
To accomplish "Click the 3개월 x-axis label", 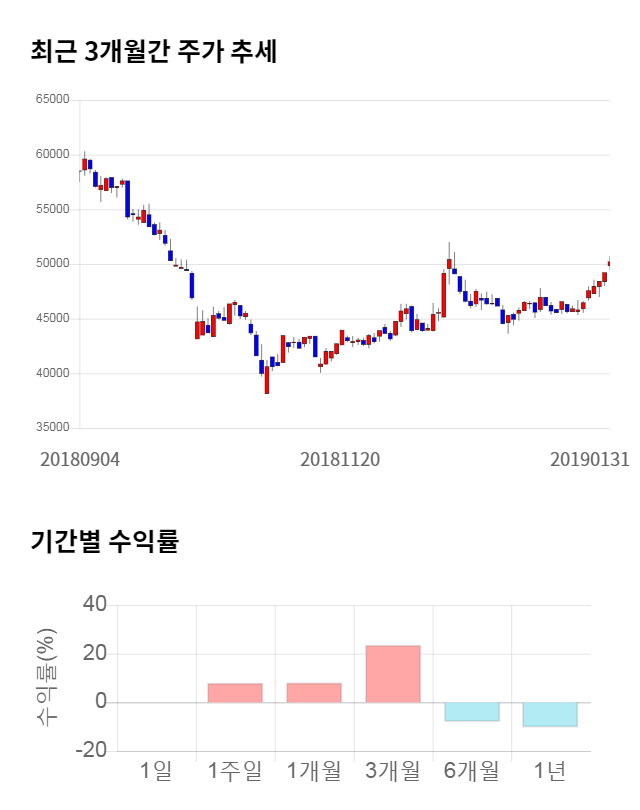I will pos(392,771).
